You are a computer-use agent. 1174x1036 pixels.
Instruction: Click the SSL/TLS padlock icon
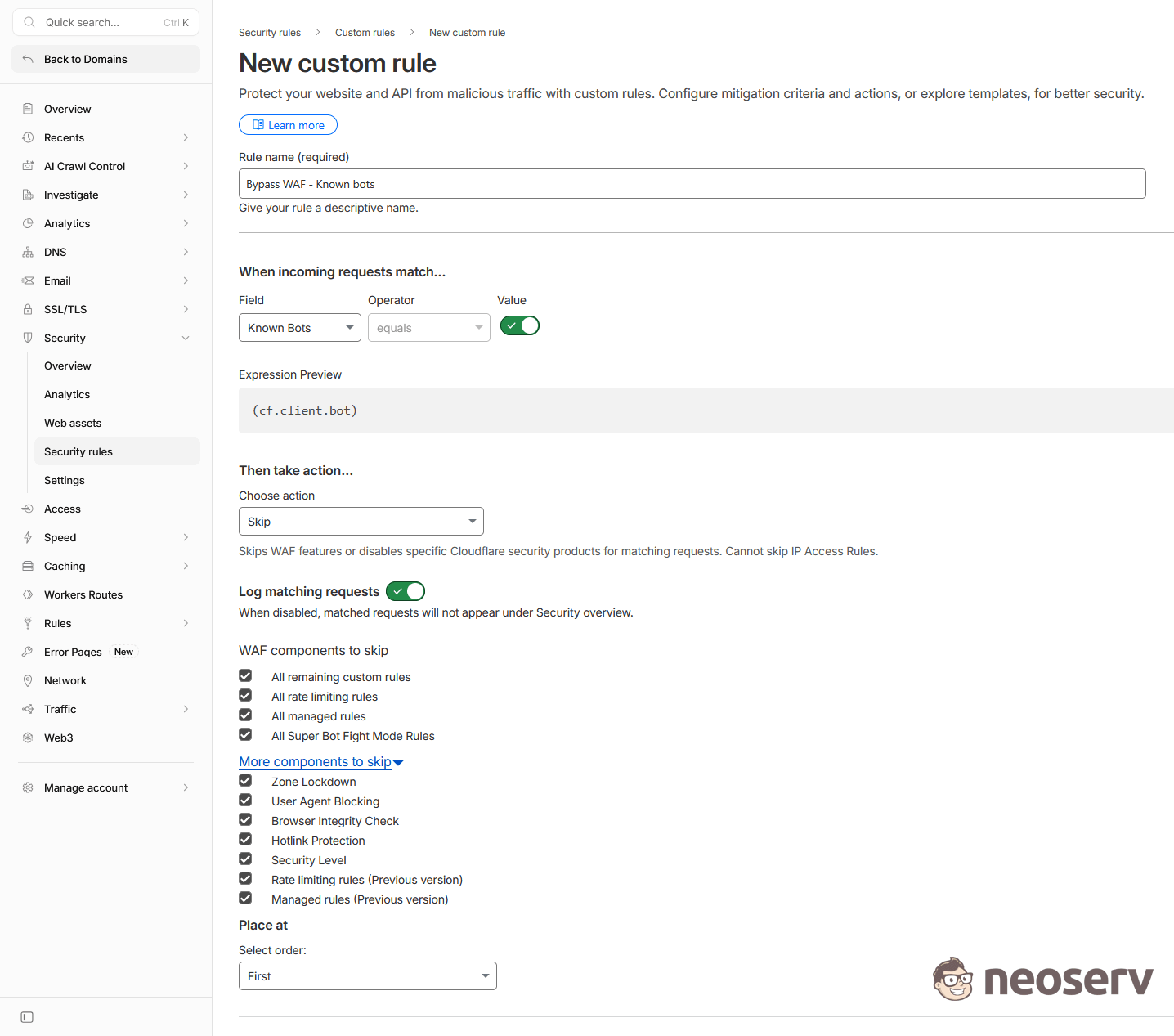point(28,309)
